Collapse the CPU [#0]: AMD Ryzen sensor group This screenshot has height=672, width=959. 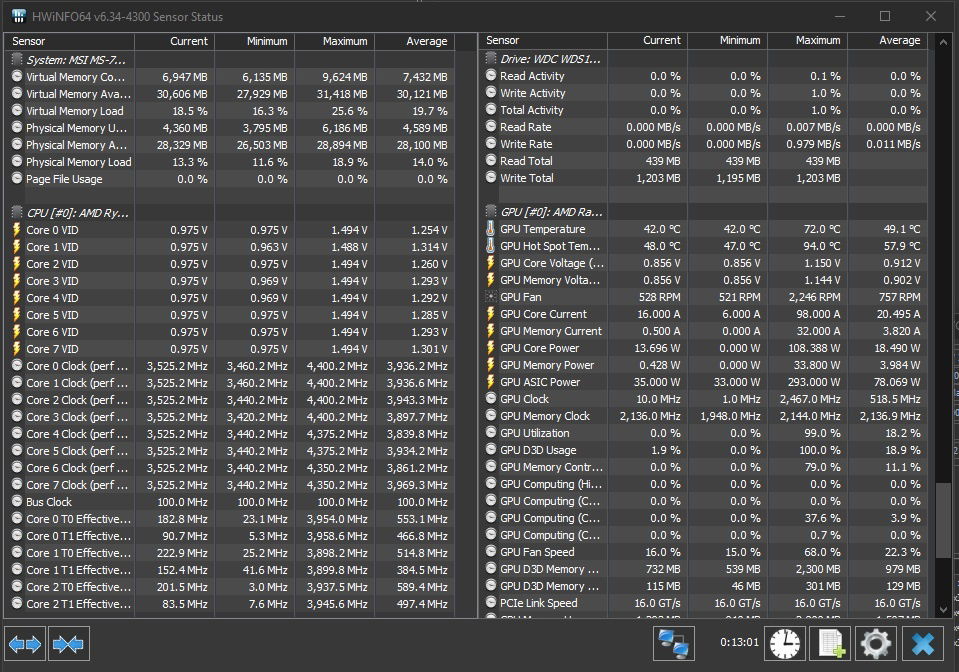17,213
